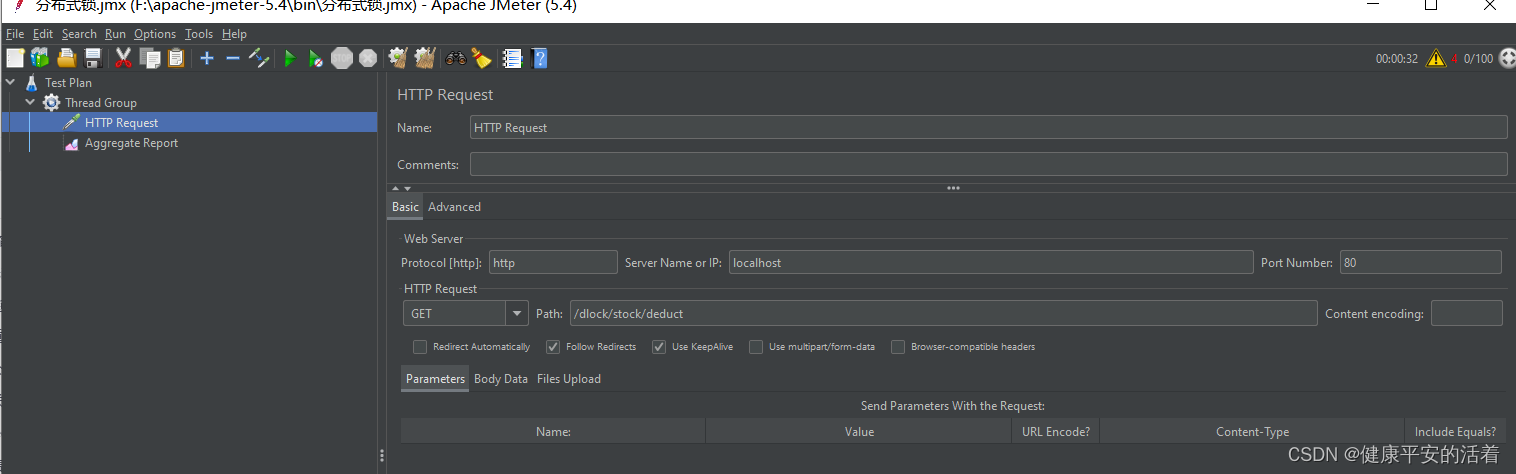Open the Options menu

(155, 34)
